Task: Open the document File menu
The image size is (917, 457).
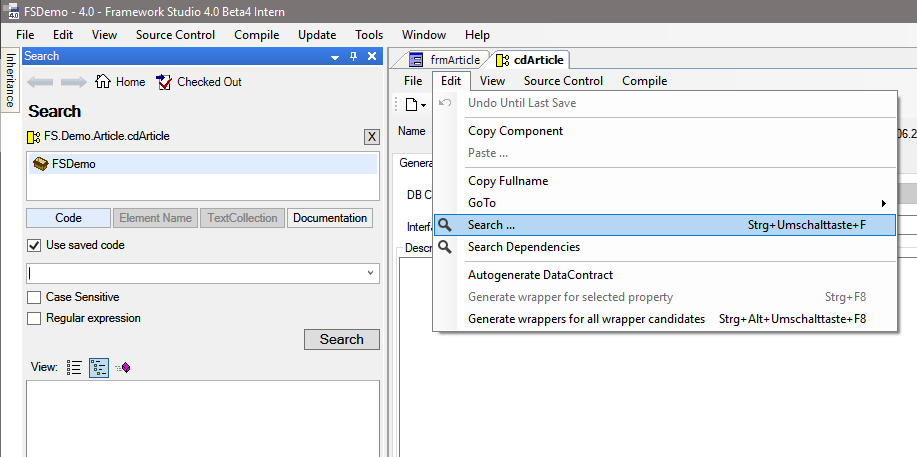Action: [x=413, y=81]
